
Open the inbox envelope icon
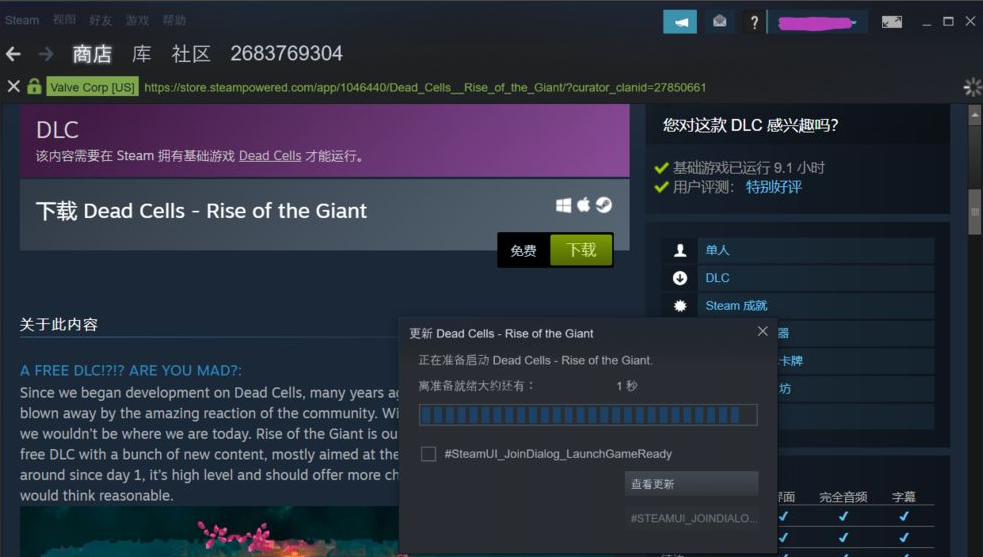point(720,22)
